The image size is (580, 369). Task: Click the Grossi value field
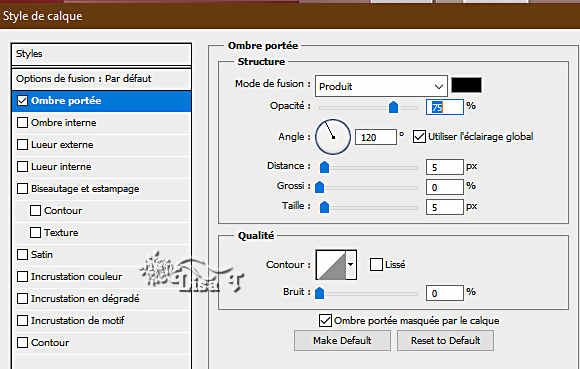[445, 187]
